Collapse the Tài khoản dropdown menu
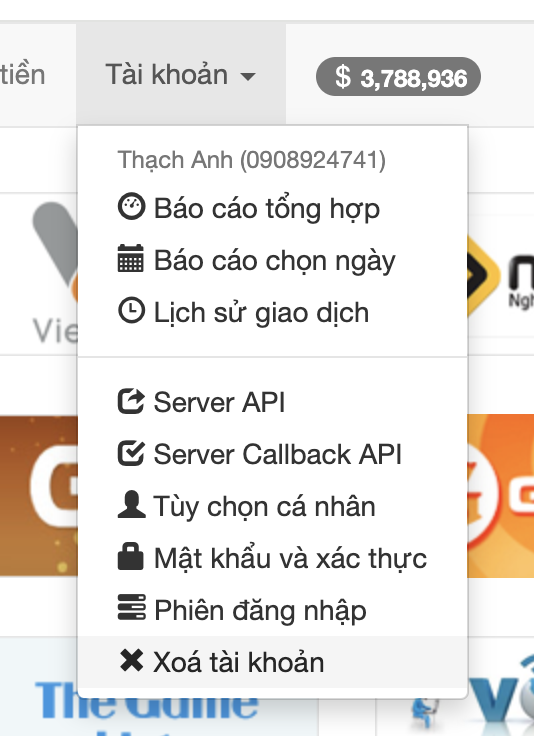Image resolution: width=534 pixels, height=736 pixels. click(181, 75)
